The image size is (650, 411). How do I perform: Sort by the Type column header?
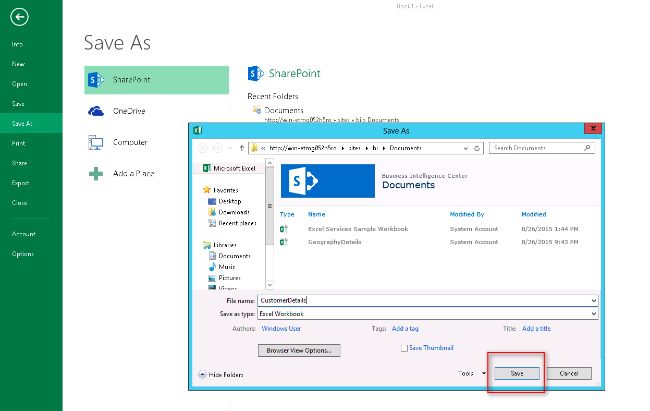point(287,214)
